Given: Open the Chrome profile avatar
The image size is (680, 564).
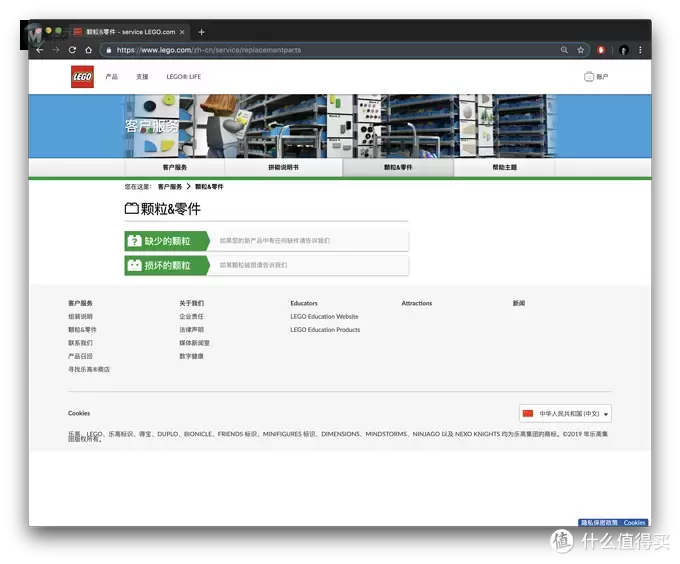Looking at the screenshot, I should point(624,50).
